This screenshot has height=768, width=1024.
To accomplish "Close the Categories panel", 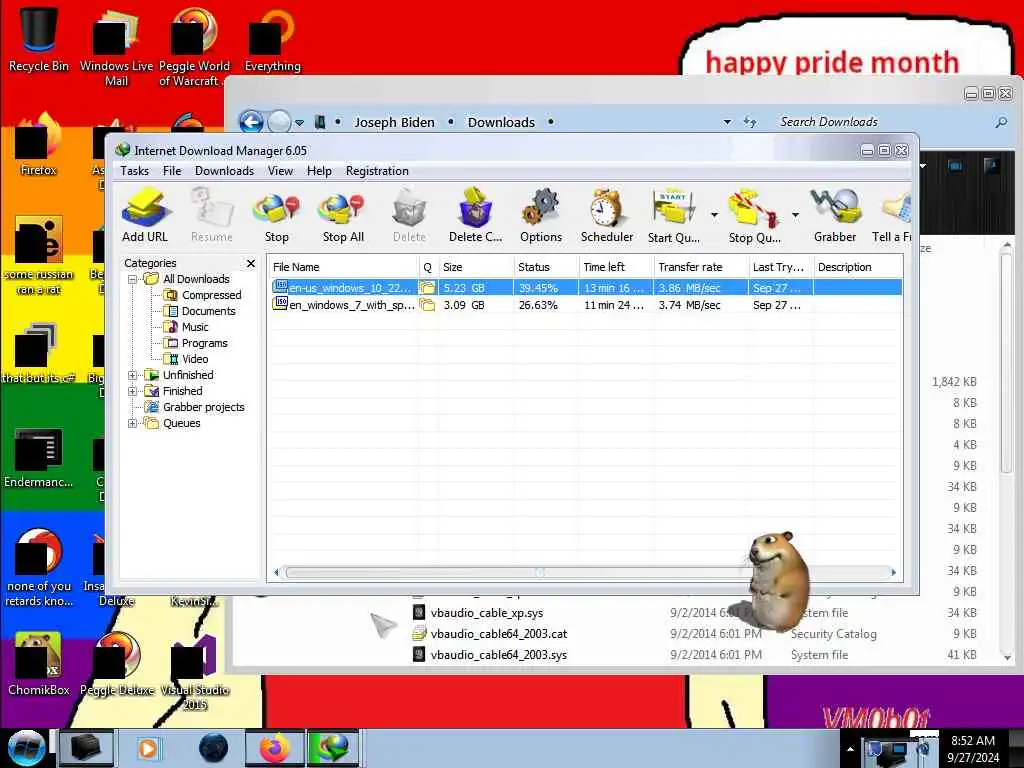I will point(251,263).
